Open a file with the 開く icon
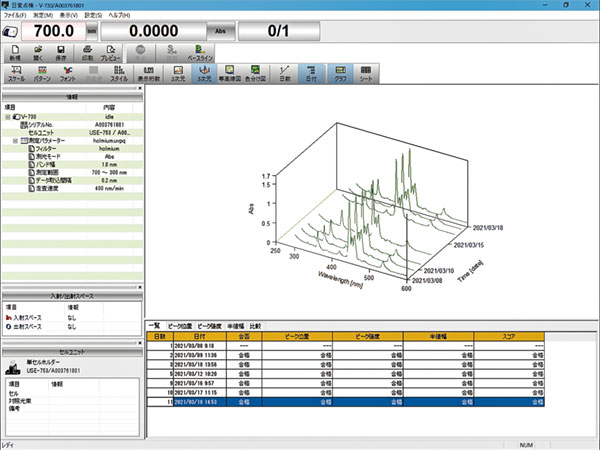Screen dimensions: 600x450 tap(38, 53)
